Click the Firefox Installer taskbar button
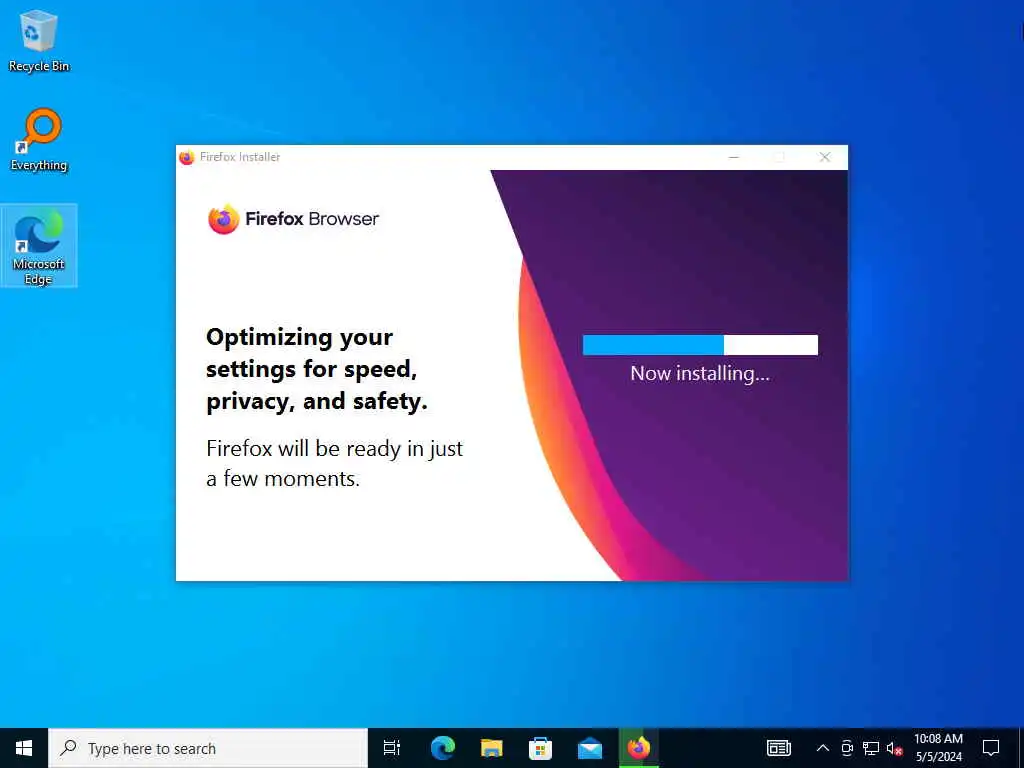 (x=639, y=748)
